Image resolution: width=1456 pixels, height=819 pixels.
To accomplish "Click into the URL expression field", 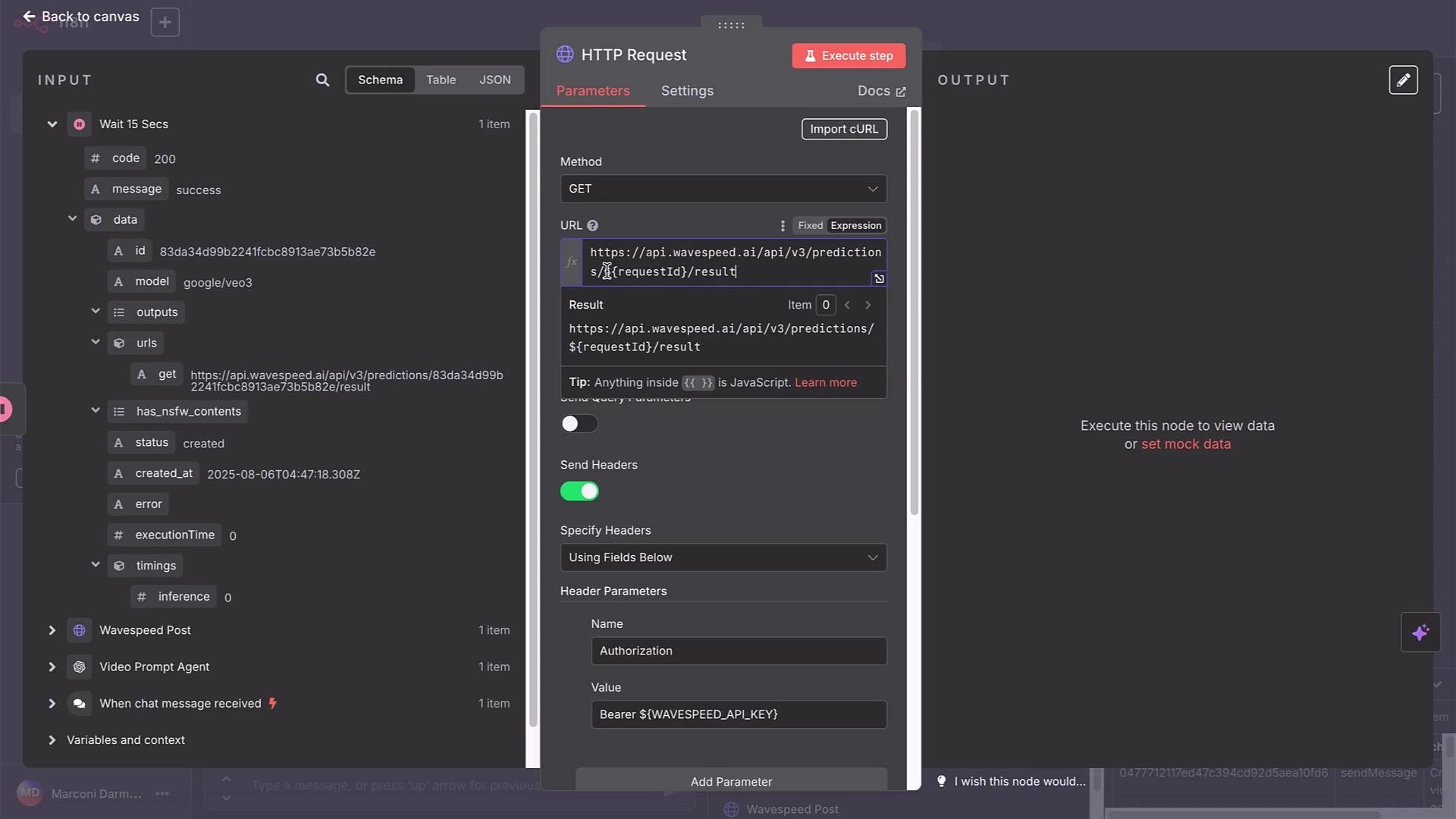I will click(734, 262).
